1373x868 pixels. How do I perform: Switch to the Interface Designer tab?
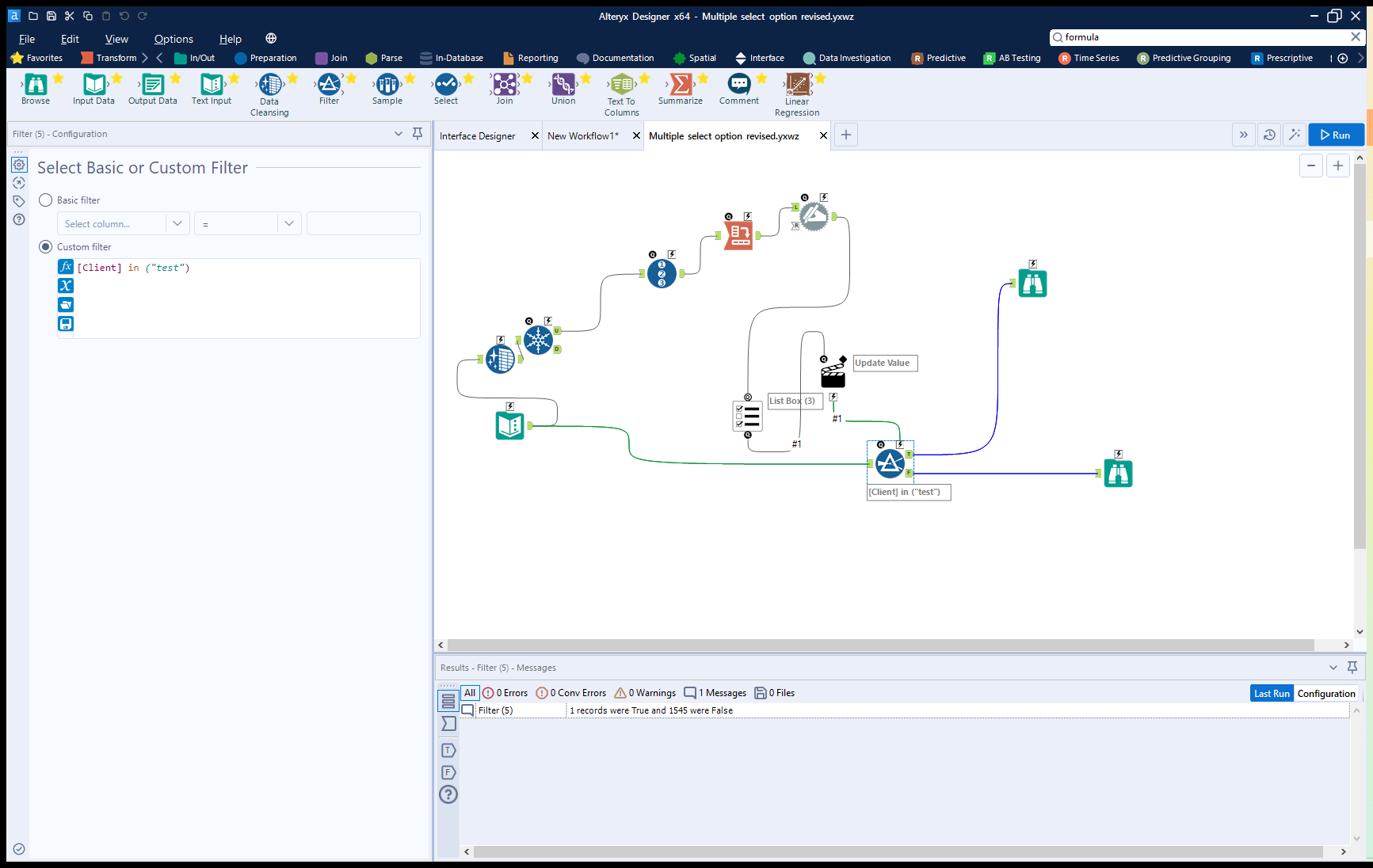coord(477,135)
